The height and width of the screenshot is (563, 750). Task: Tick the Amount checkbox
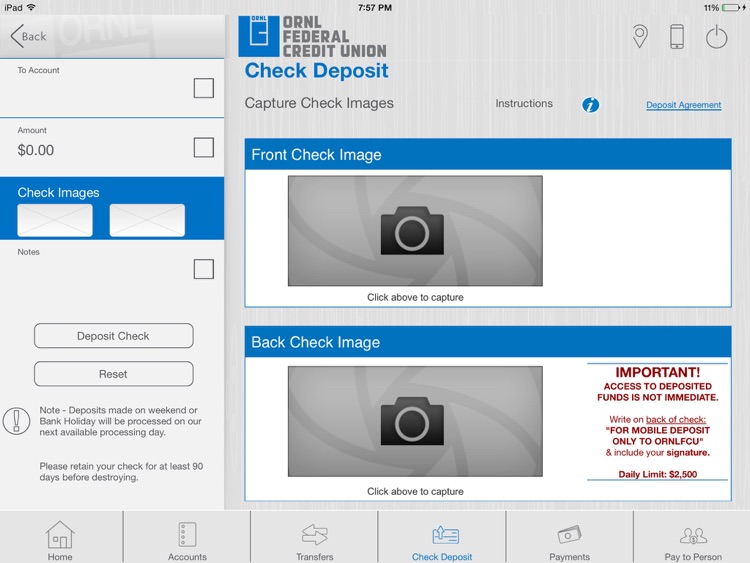(x=204, y=147)
